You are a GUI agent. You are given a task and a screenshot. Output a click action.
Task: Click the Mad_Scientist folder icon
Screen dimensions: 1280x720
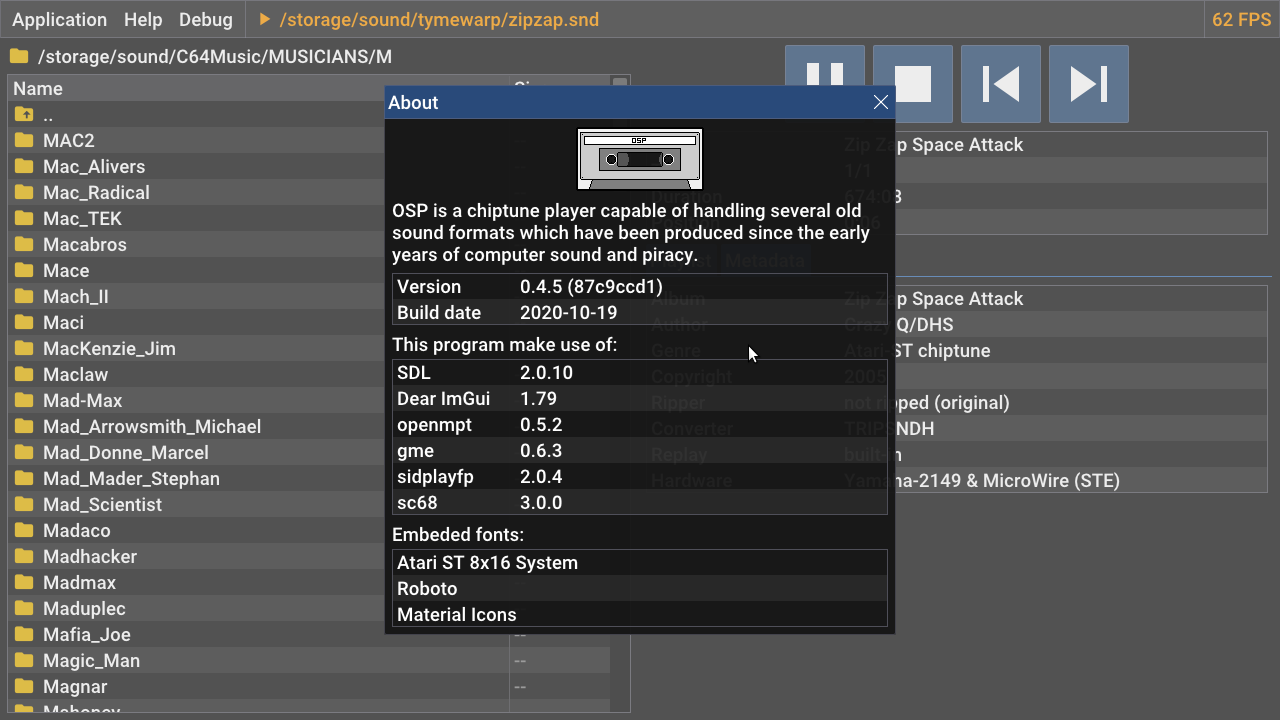pos(24,505)
